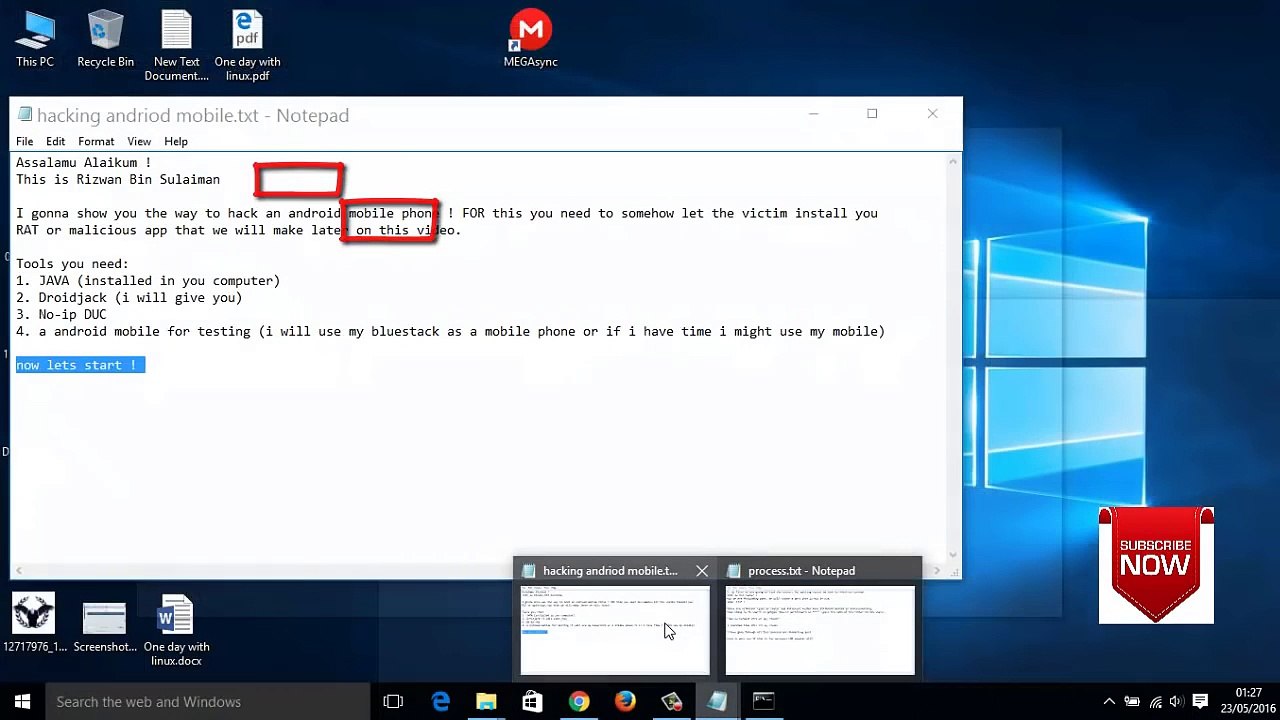Open the Edit menu in Notepad

(x=55, y=142)
